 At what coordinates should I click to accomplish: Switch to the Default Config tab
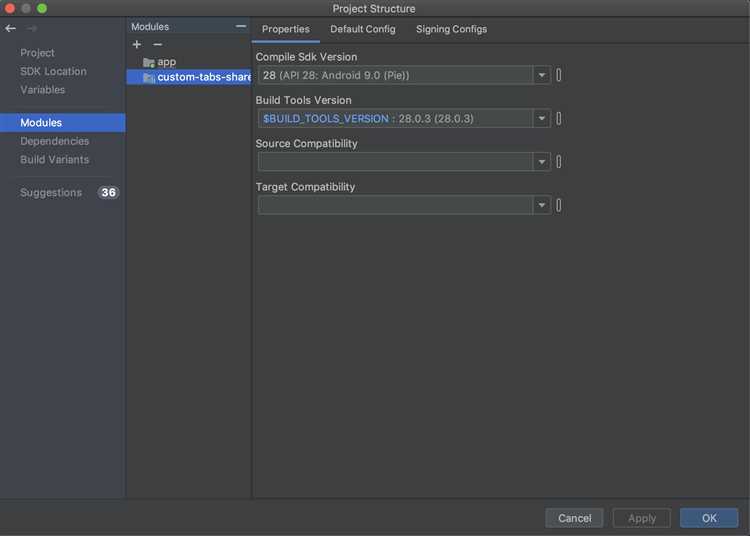(363, 29)
